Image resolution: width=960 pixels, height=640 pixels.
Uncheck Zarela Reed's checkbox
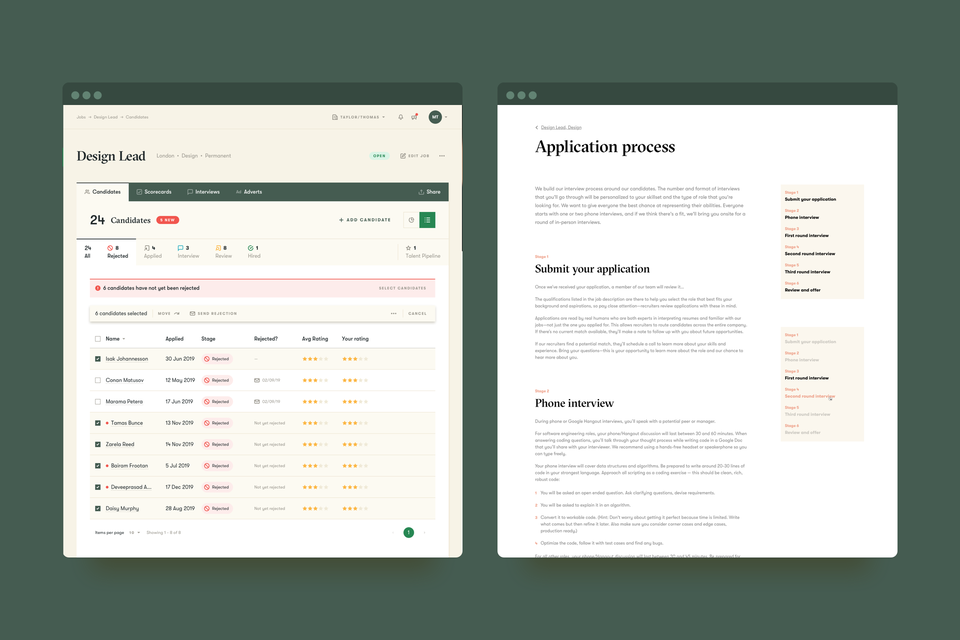[x=98, y=445]
